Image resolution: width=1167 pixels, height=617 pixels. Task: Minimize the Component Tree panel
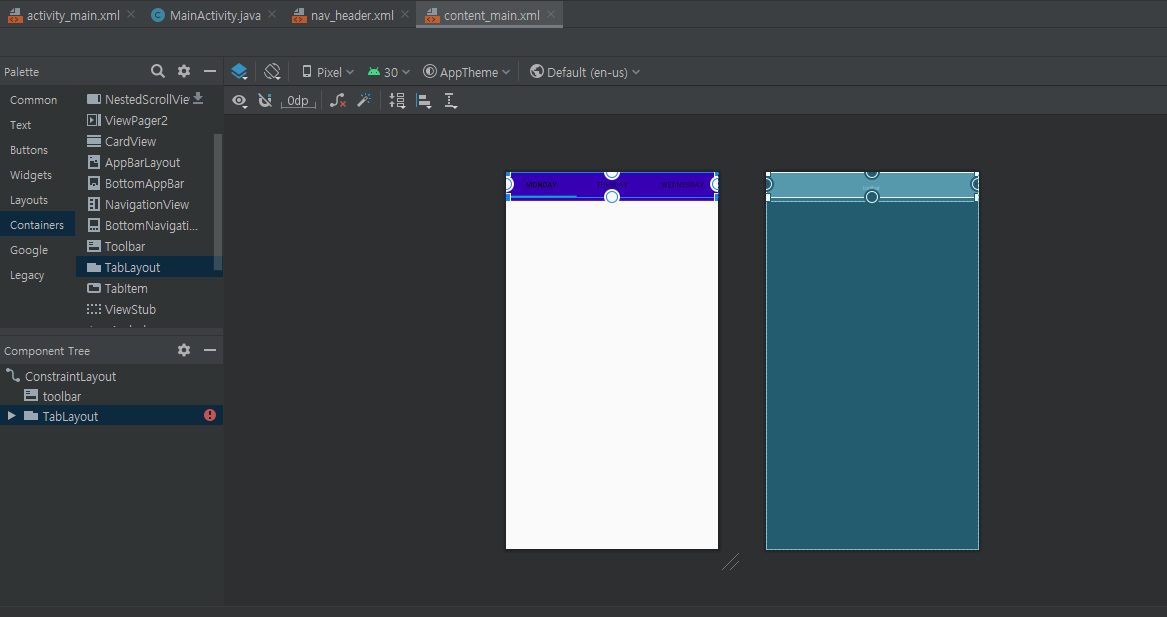coord(210,350)
